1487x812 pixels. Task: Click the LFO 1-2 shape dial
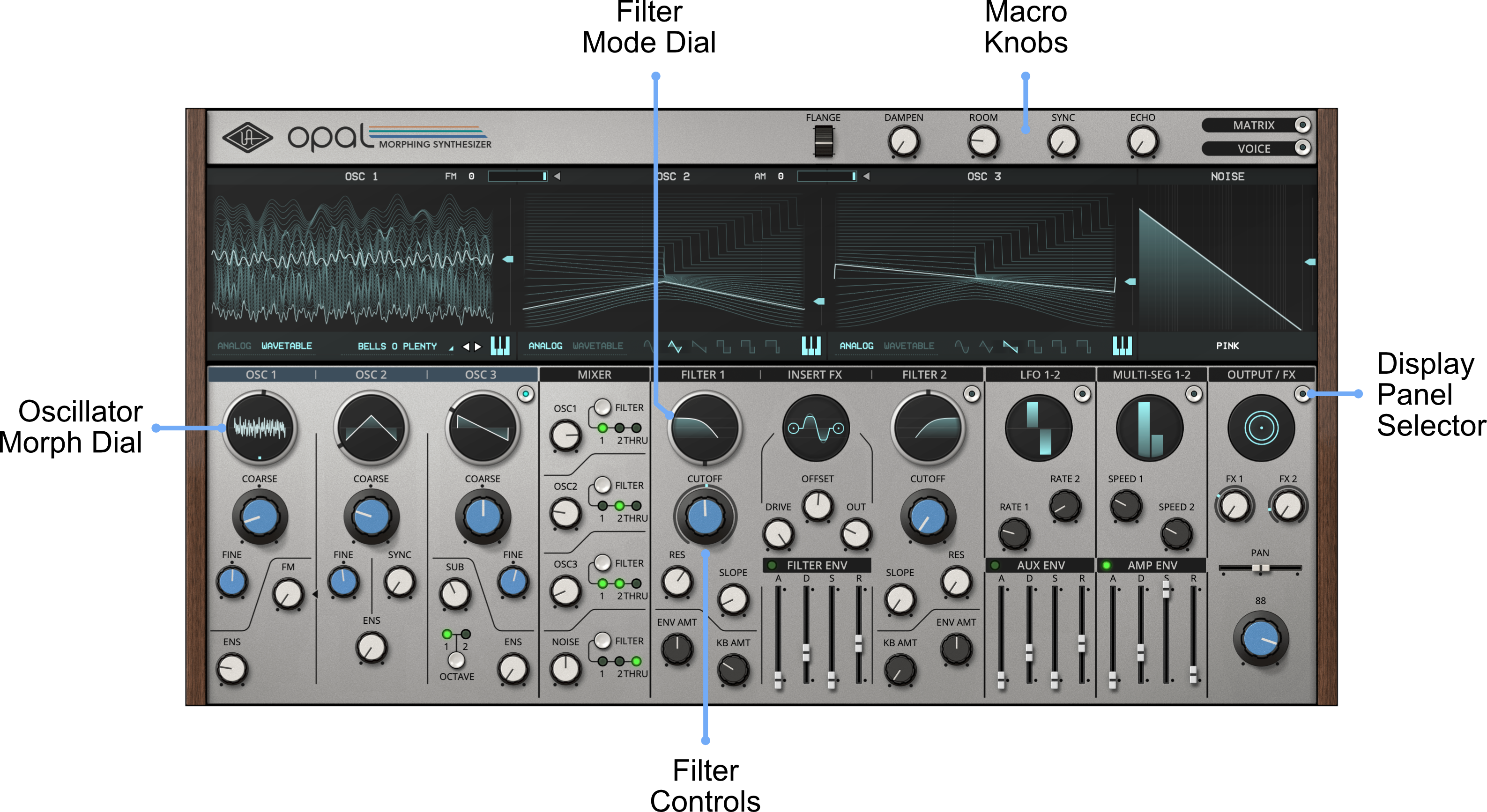[1039, 428]
